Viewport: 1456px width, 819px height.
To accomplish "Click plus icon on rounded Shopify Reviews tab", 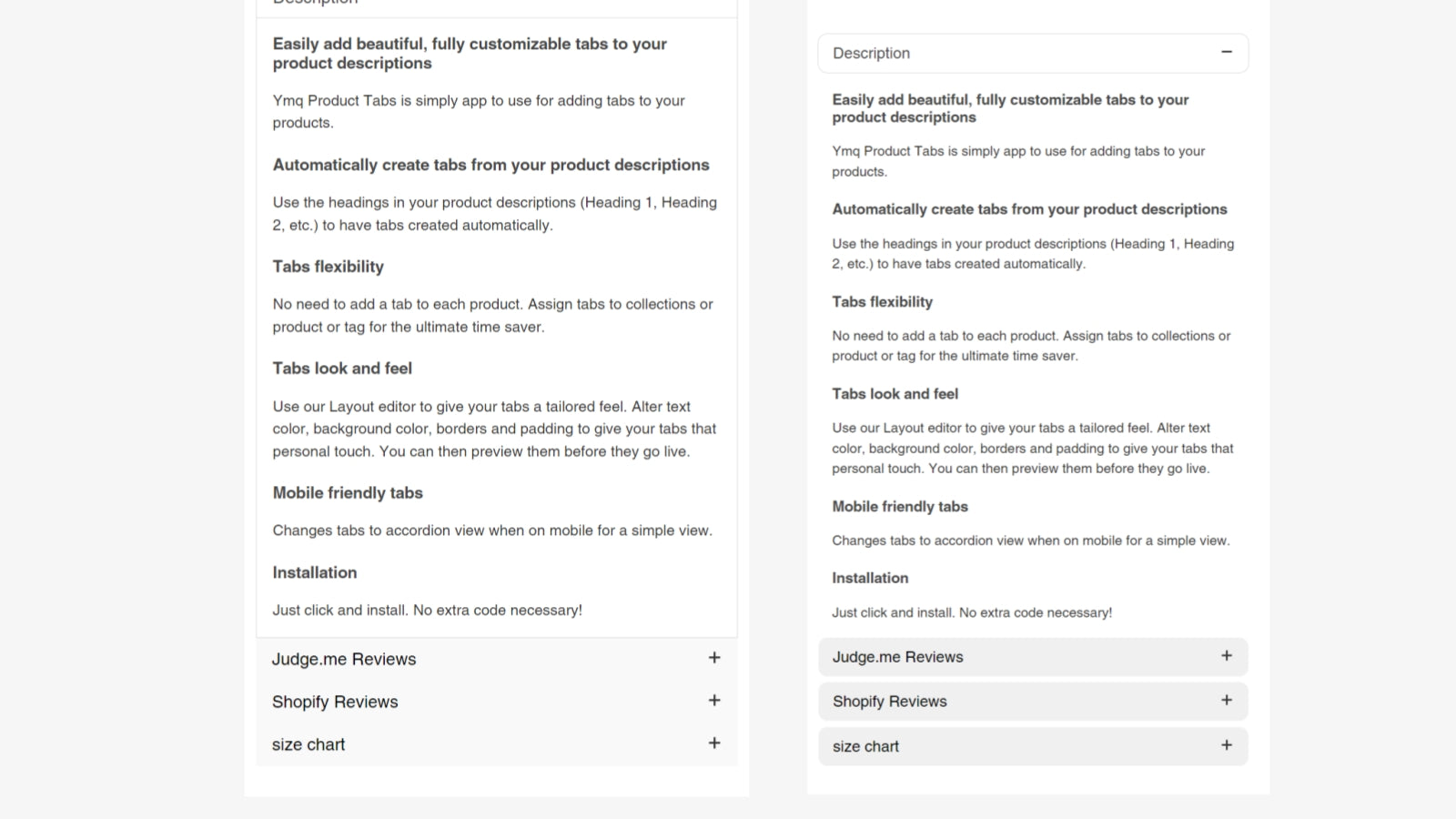I will pyautogui.click(x=1227, y=700).
